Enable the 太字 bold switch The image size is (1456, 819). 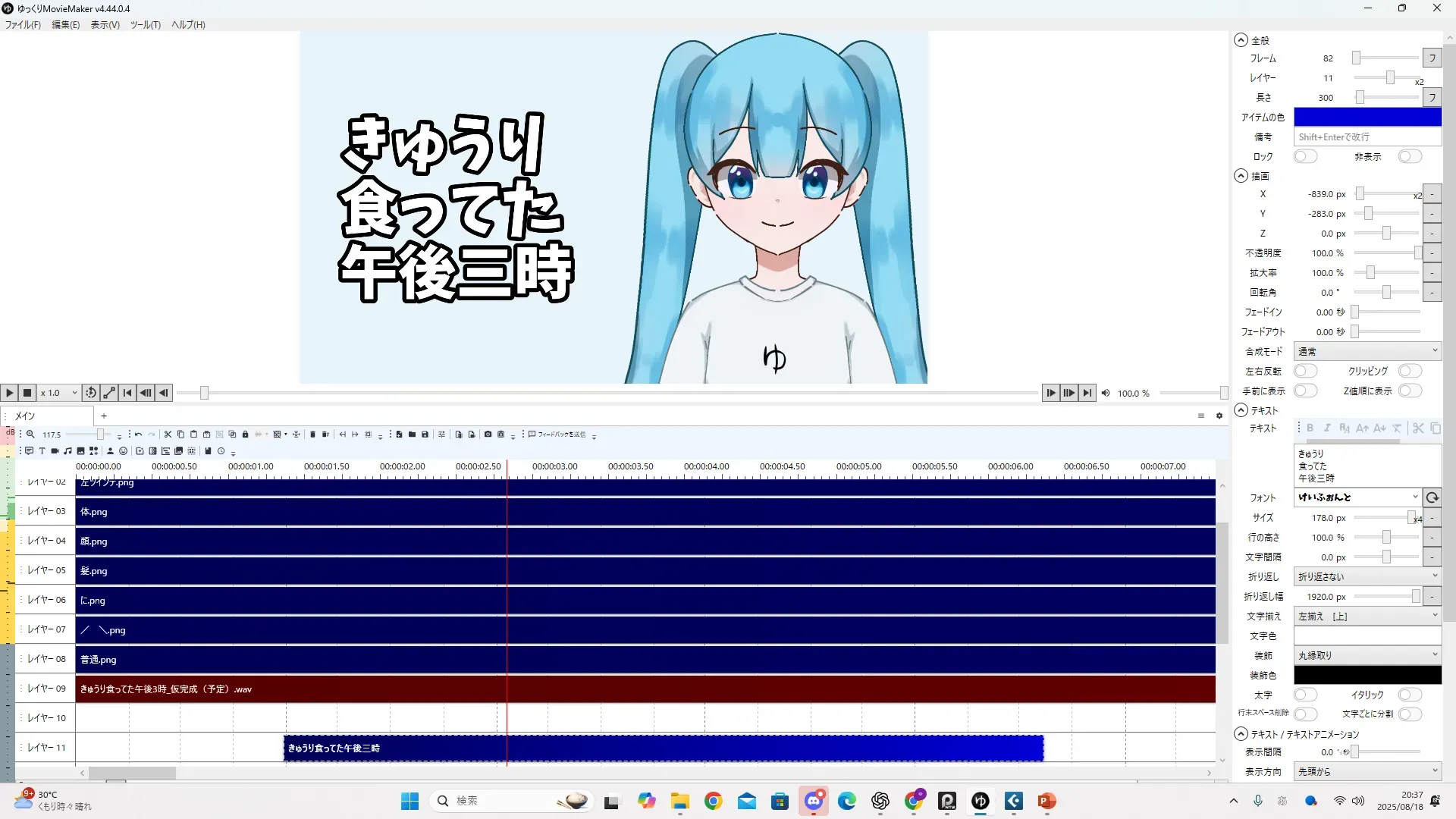tap(1305, 695)
